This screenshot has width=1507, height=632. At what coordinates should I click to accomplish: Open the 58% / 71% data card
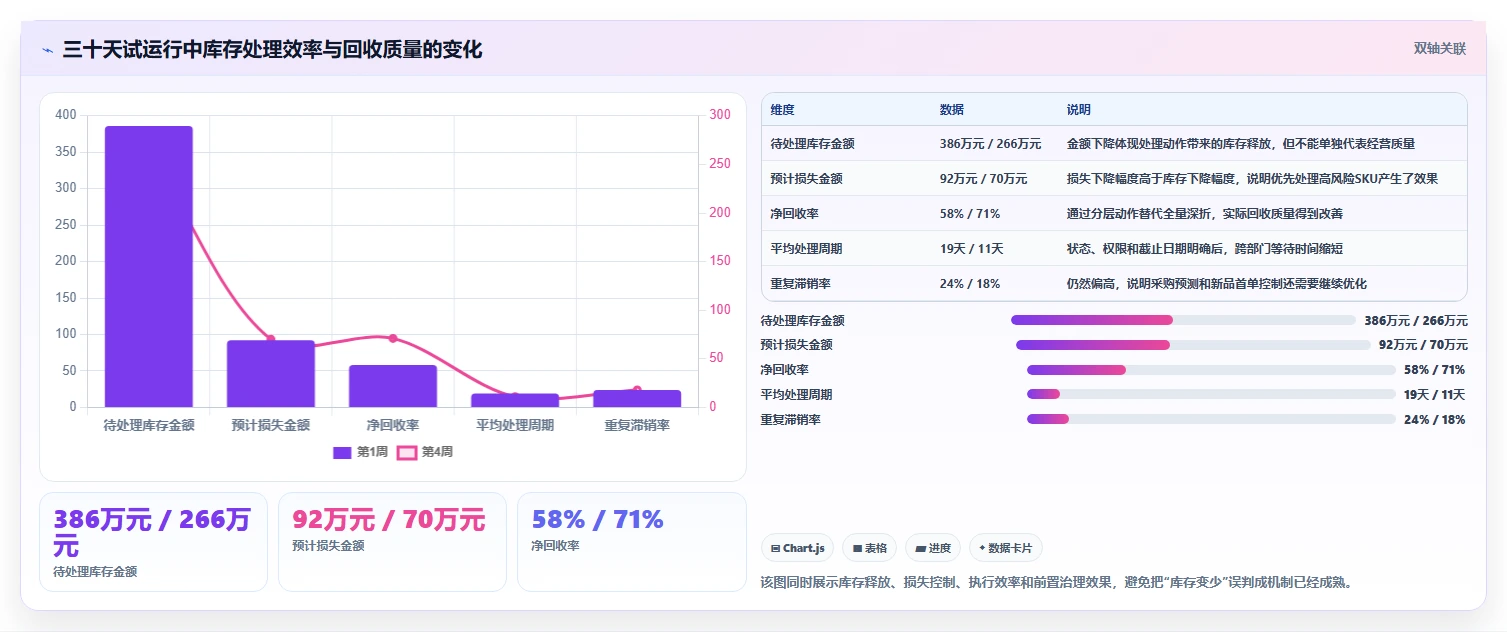click(632, 541)
